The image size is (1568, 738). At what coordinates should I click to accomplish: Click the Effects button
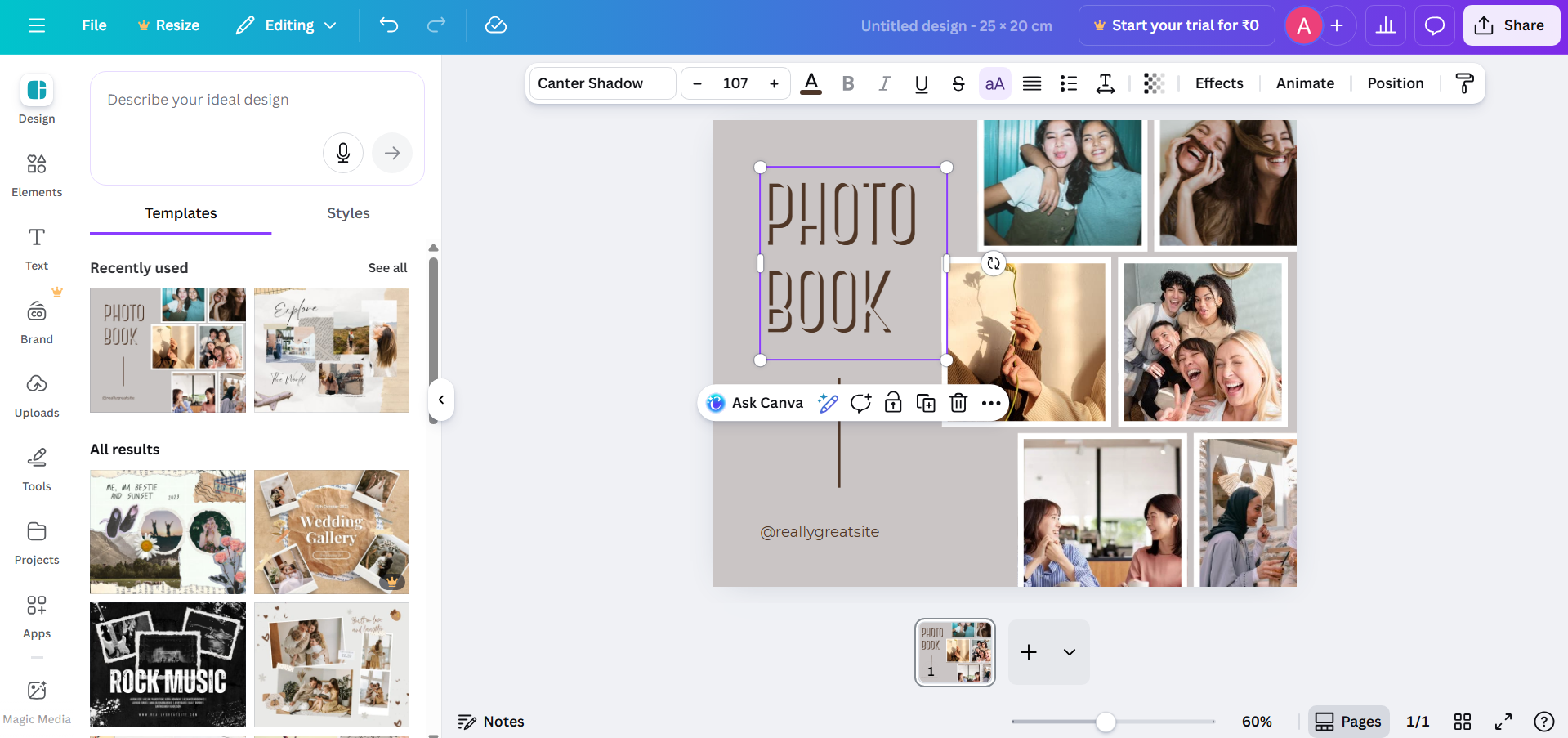(1218, 83)
